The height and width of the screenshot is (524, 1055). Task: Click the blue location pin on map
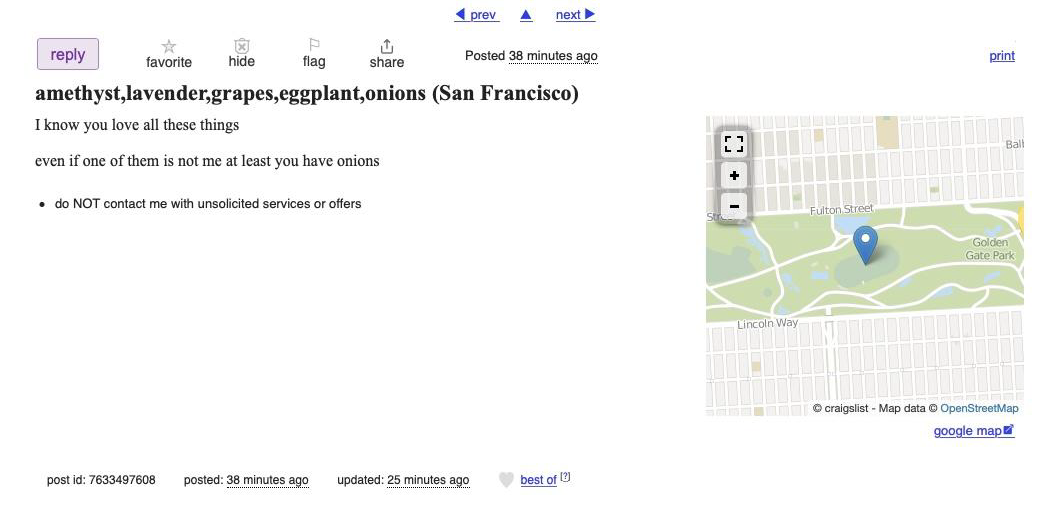pos(865,245)
